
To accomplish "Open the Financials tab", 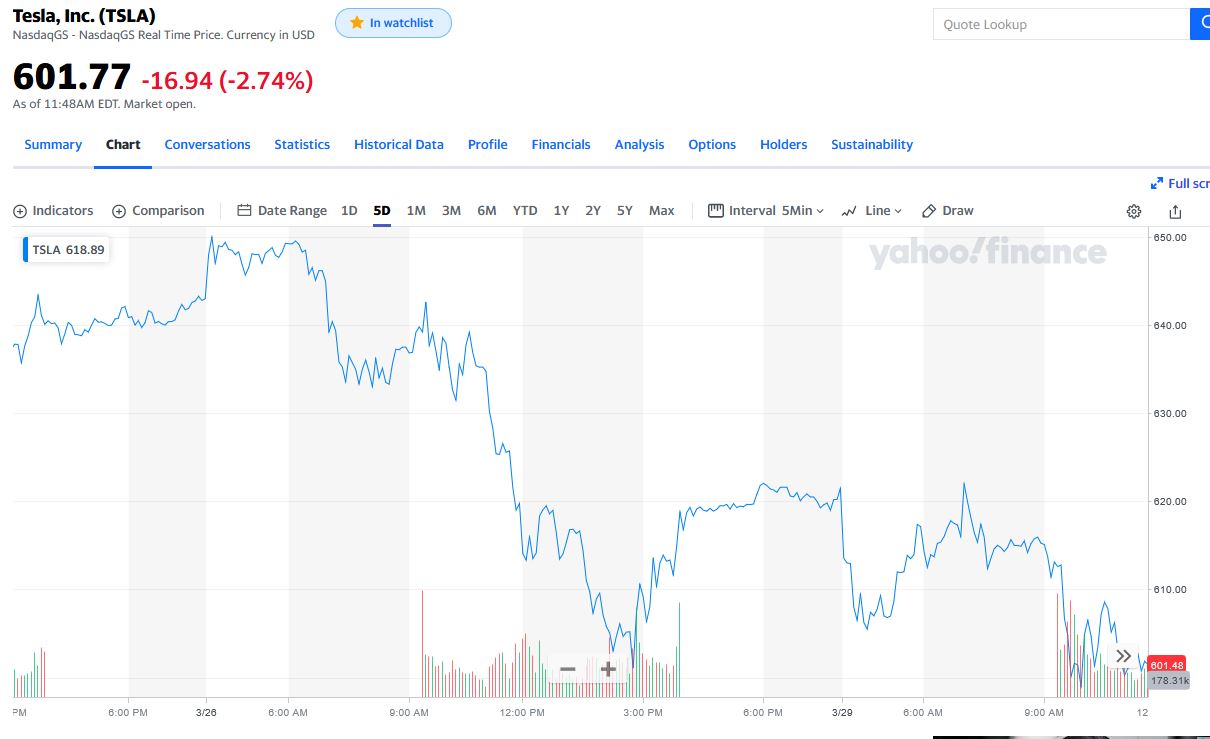I will (561, 145).
